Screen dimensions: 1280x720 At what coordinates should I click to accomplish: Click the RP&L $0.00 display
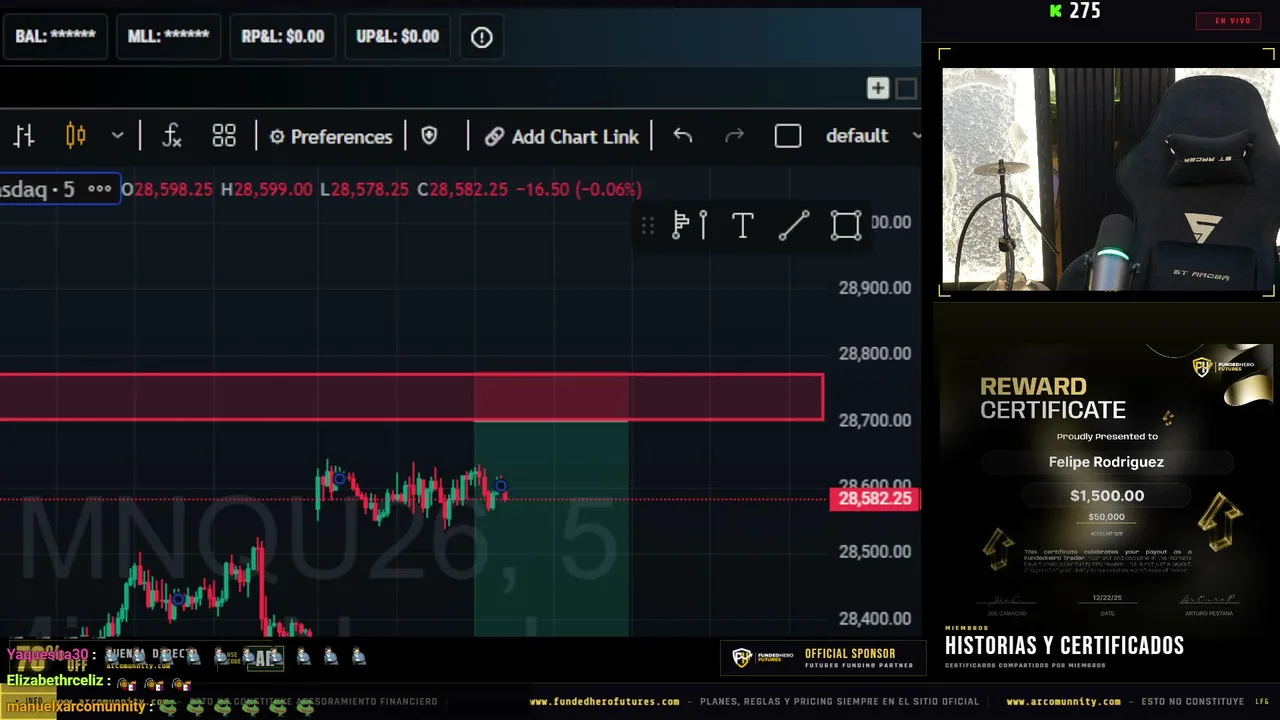click(x=283, y=37)
